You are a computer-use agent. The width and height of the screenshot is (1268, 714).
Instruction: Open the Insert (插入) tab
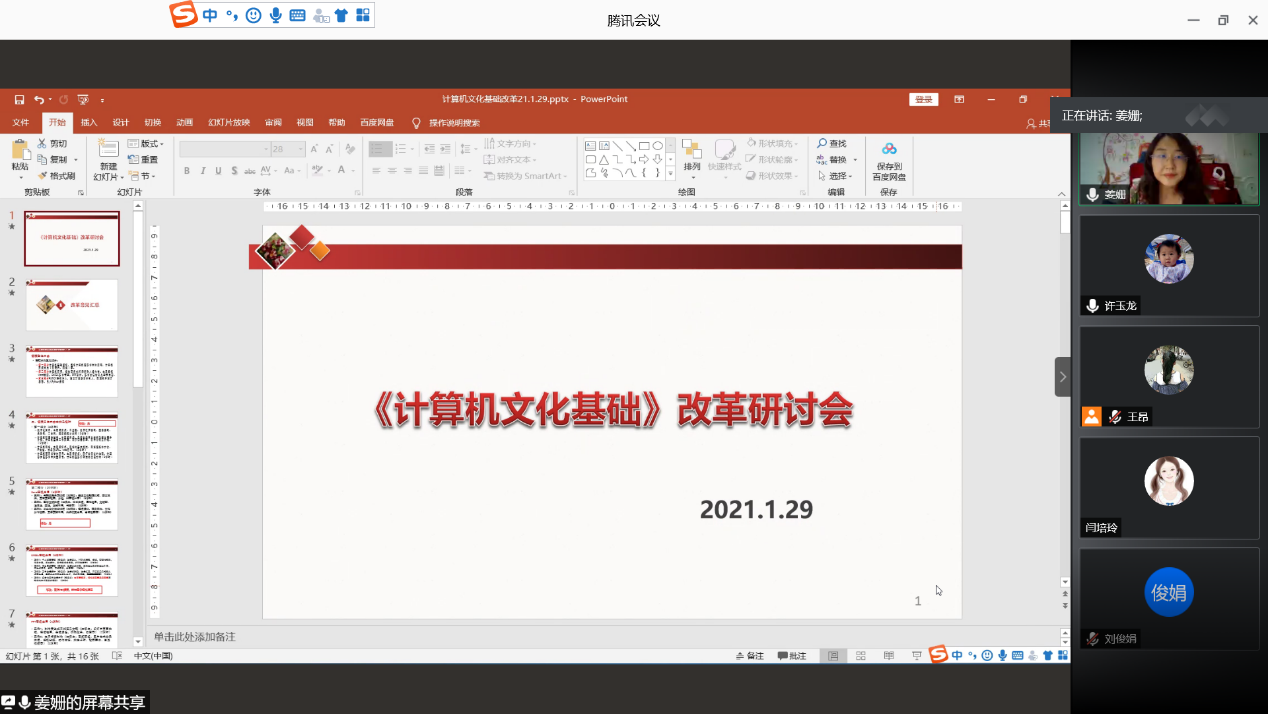point(89,123)
